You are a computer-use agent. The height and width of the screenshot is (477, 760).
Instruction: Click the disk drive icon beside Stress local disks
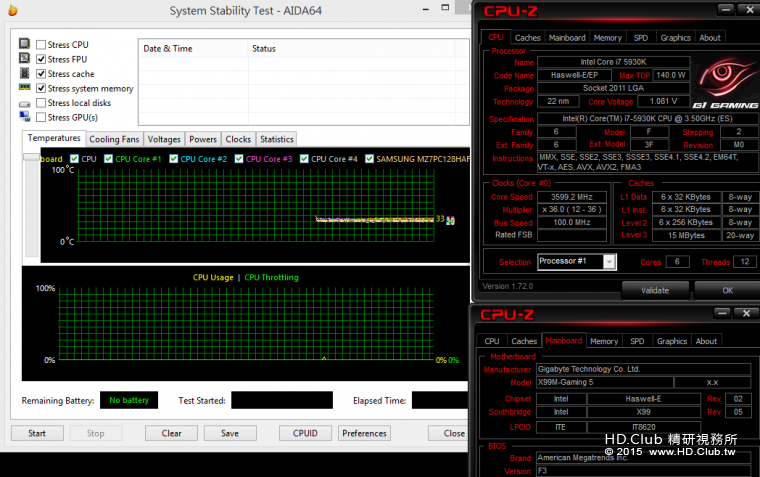(x=24, y=104)
